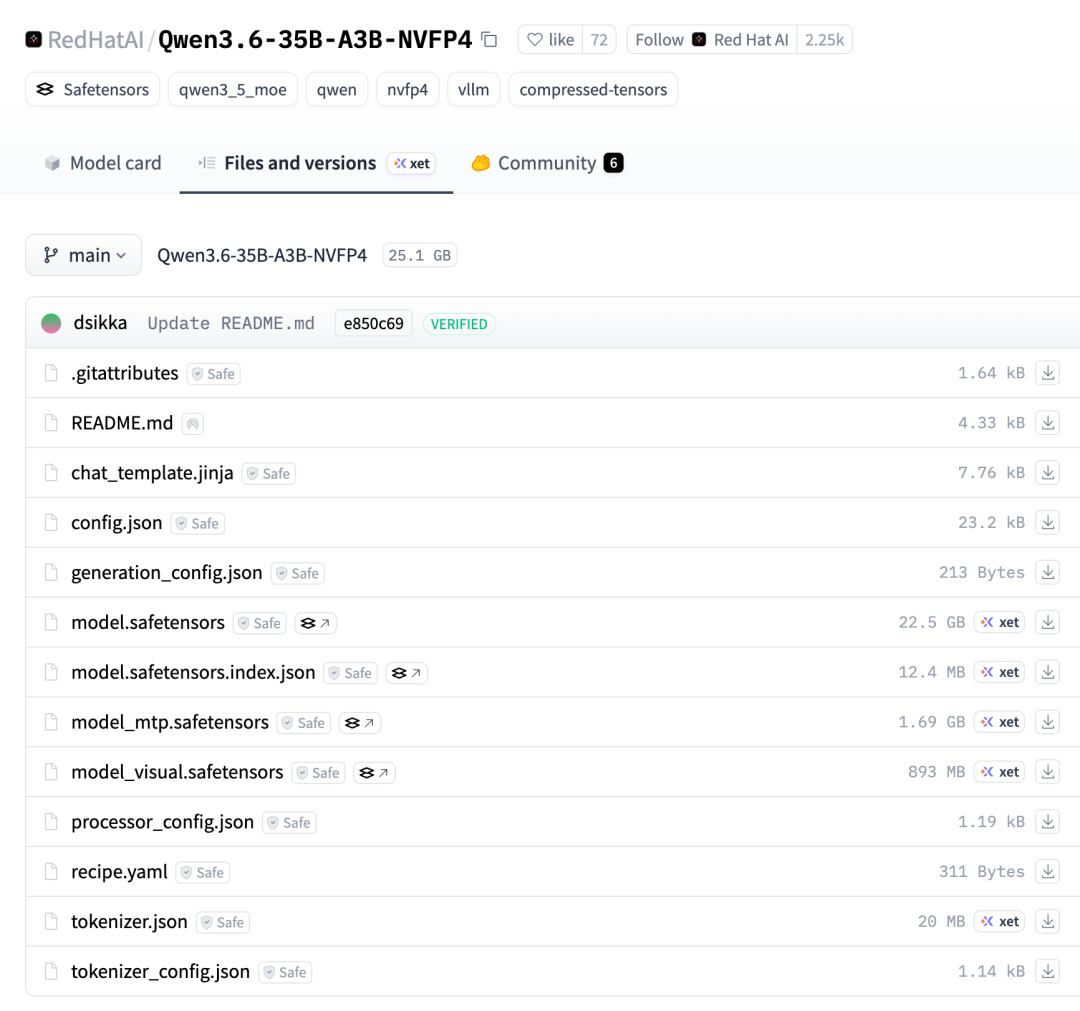Download model_mtp.safetensors file
The image size is (1080, 1011).
pyautogui.click(x=1048, y=722)
